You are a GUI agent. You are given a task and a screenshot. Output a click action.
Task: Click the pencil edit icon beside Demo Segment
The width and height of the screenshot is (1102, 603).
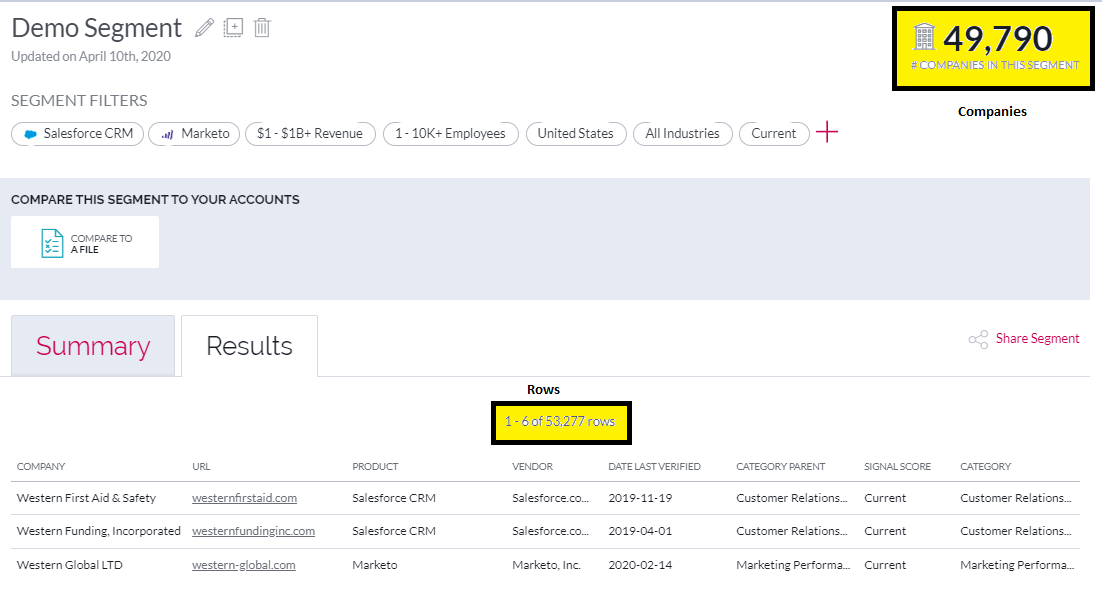[x=204, y=28]
